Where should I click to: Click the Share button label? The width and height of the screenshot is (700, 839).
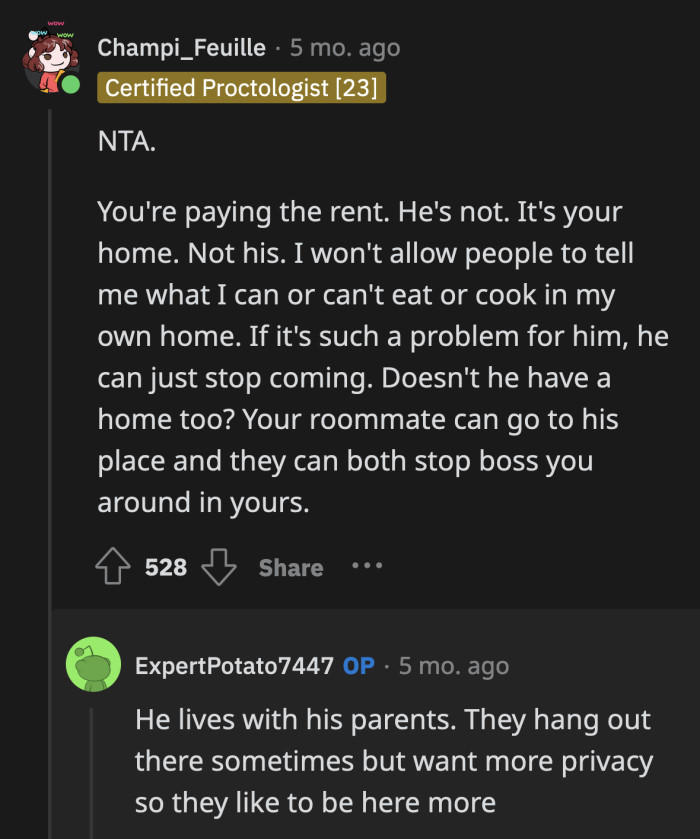pos(290,567)
